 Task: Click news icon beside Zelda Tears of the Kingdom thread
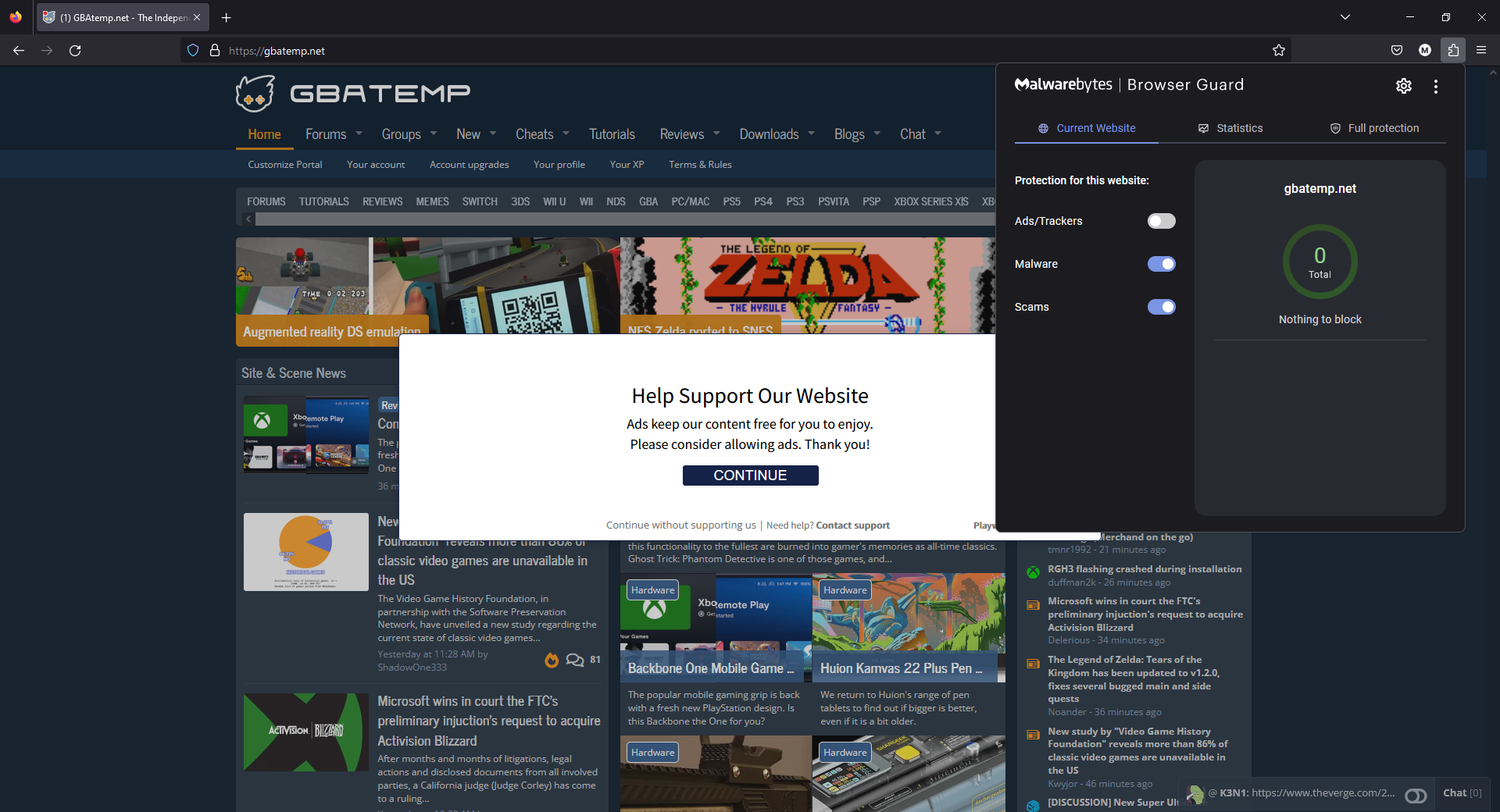[1033, 664]
